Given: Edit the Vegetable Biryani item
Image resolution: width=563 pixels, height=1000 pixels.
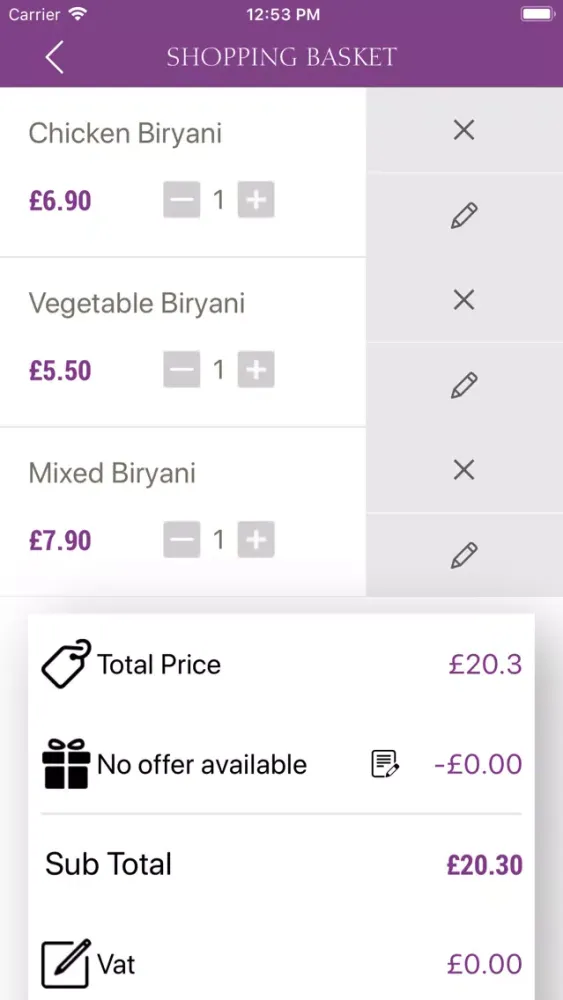Looking at the screenshot, I should point(464,385).
